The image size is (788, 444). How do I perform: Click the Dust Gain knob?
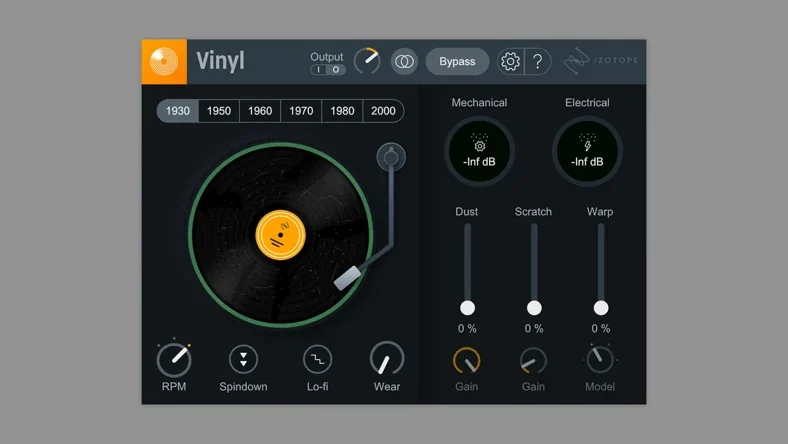coord(467,361)
